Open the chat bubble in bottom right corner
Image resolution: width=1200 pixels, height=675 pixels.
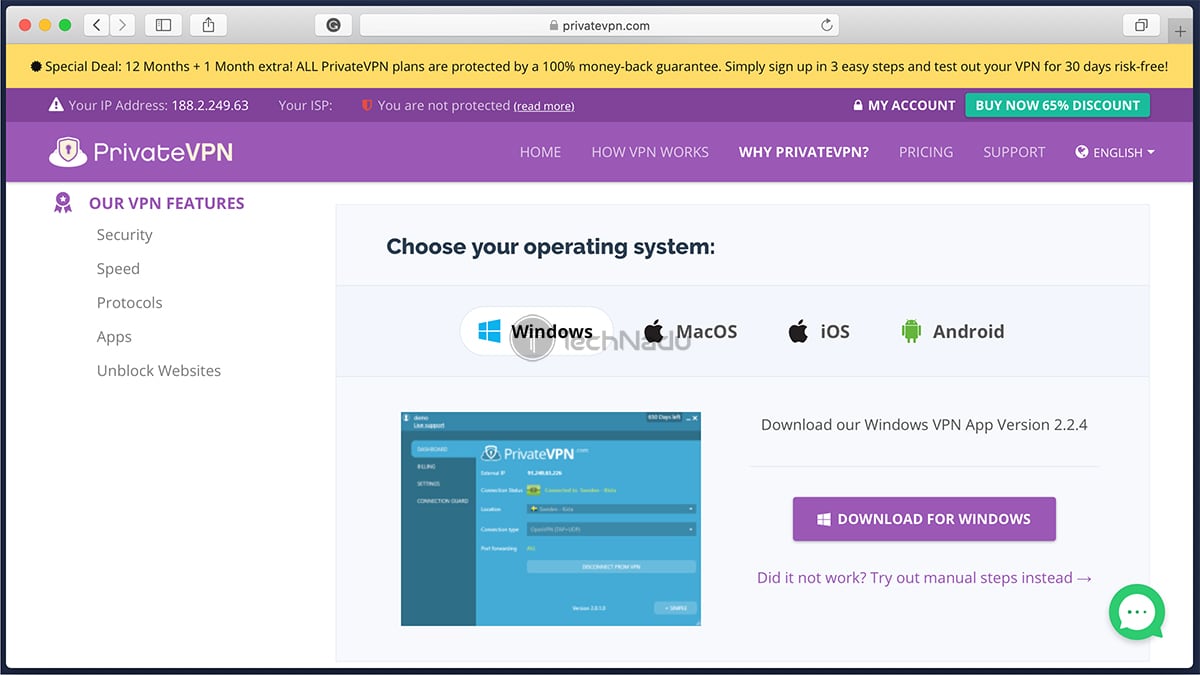1136,612
